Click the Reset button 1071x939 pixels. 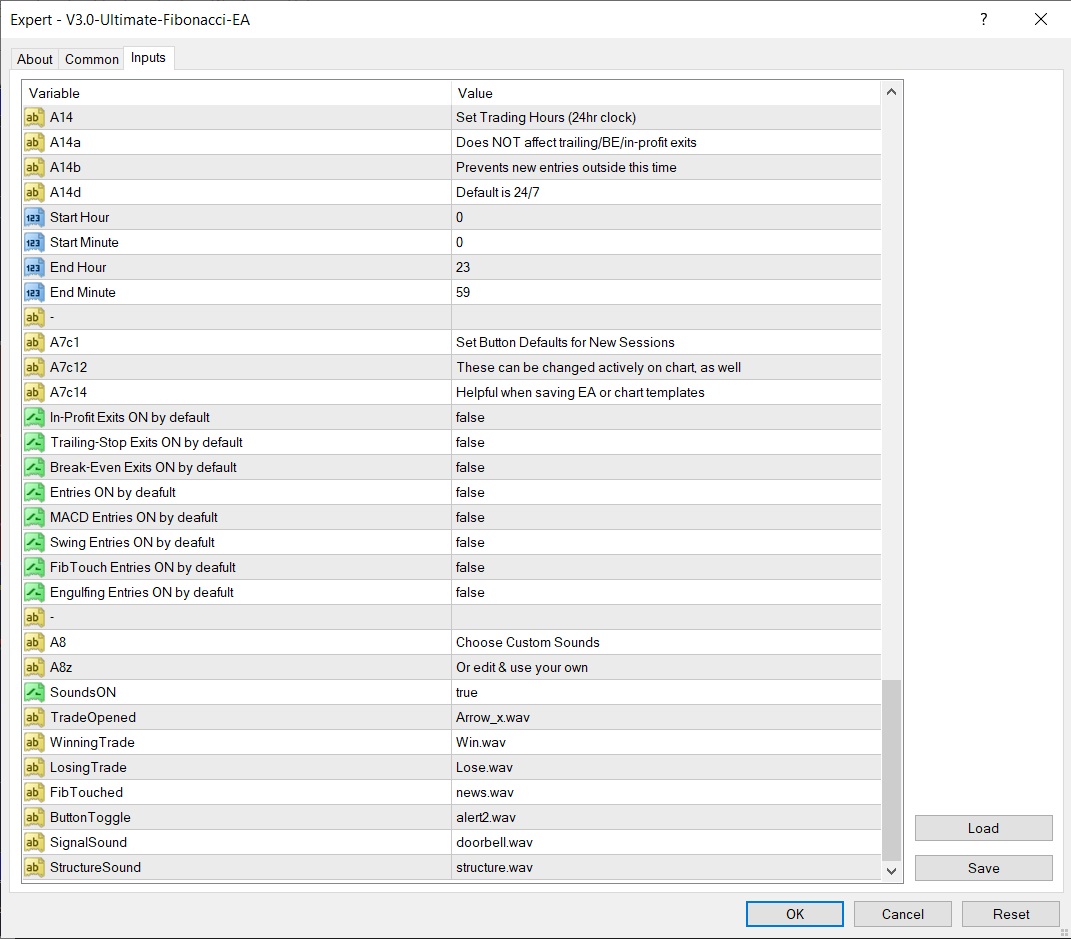[x=1011, y=914]
